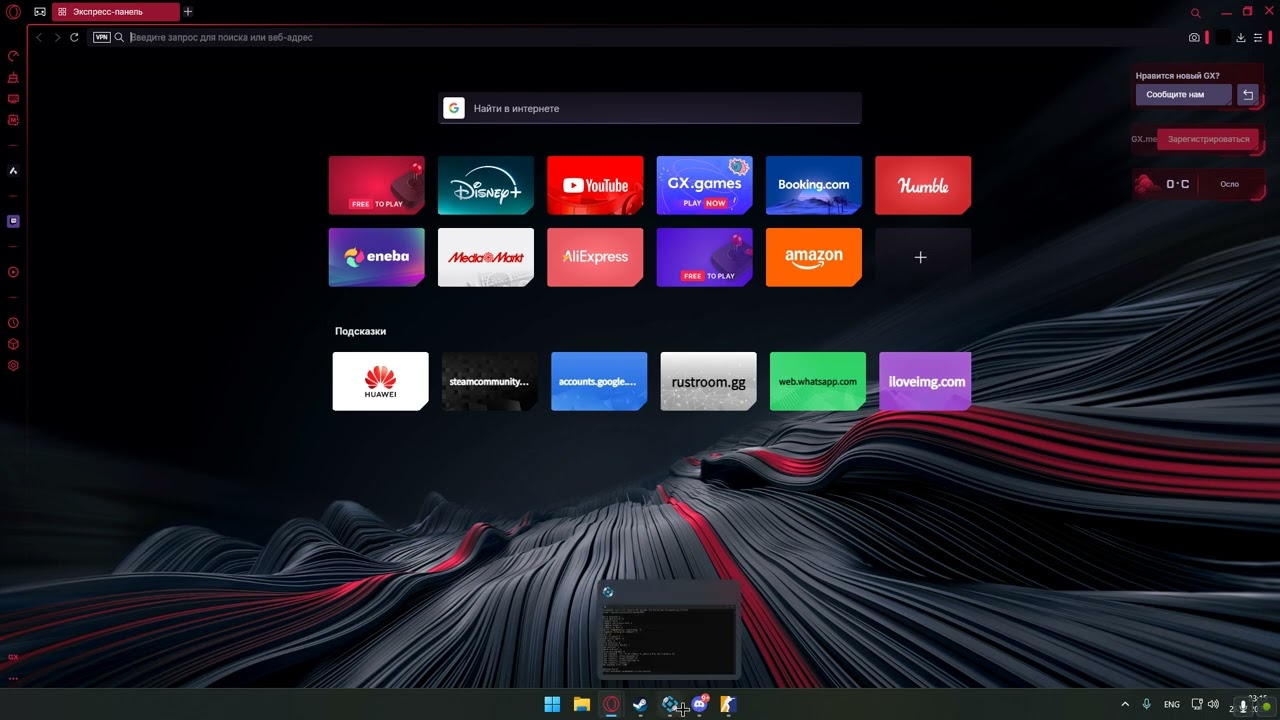This screenshot has height=720, width=1280.
Task: Click the search tabs magnifier icon
Action: [1195, 13]
